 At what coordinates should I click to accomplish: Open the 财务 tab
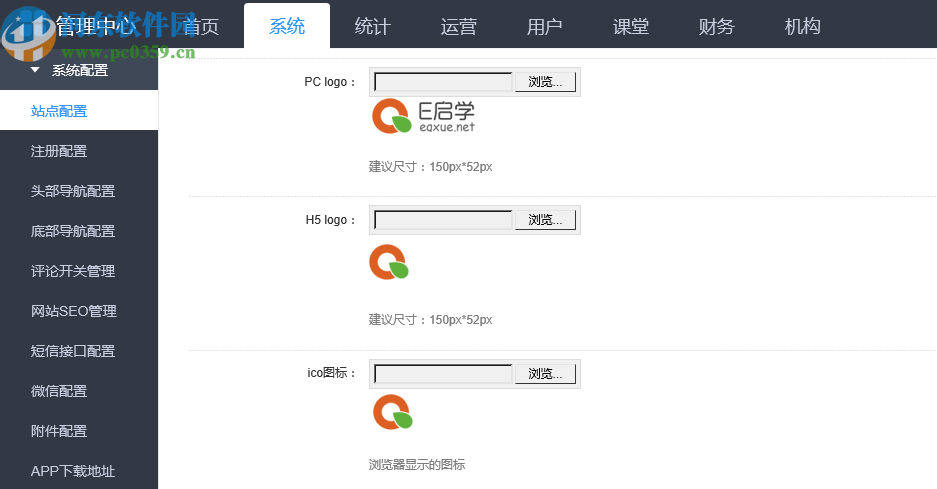[716, 26]
